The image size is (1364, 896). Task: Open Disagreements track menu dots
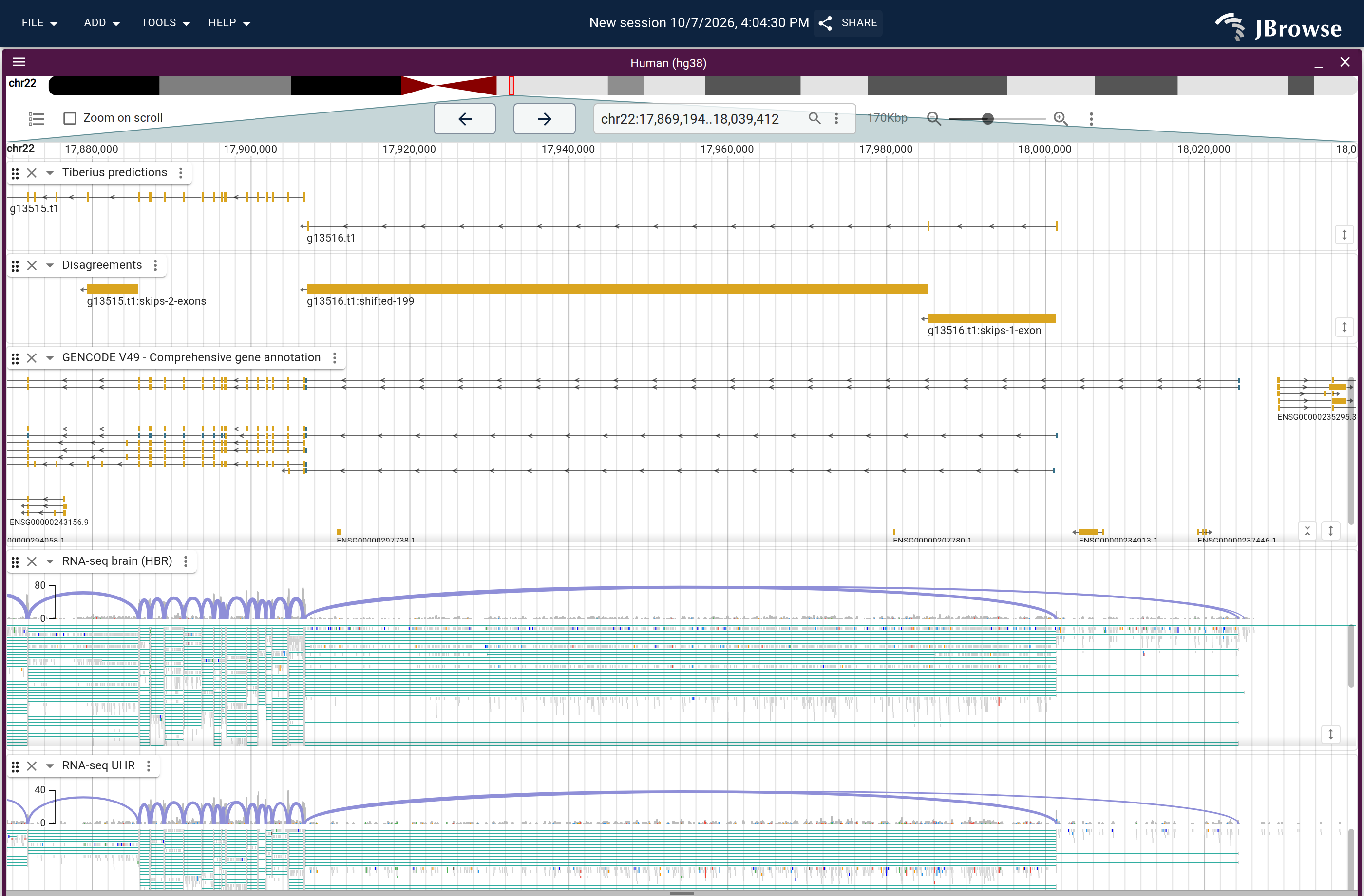tap(155, 265)
